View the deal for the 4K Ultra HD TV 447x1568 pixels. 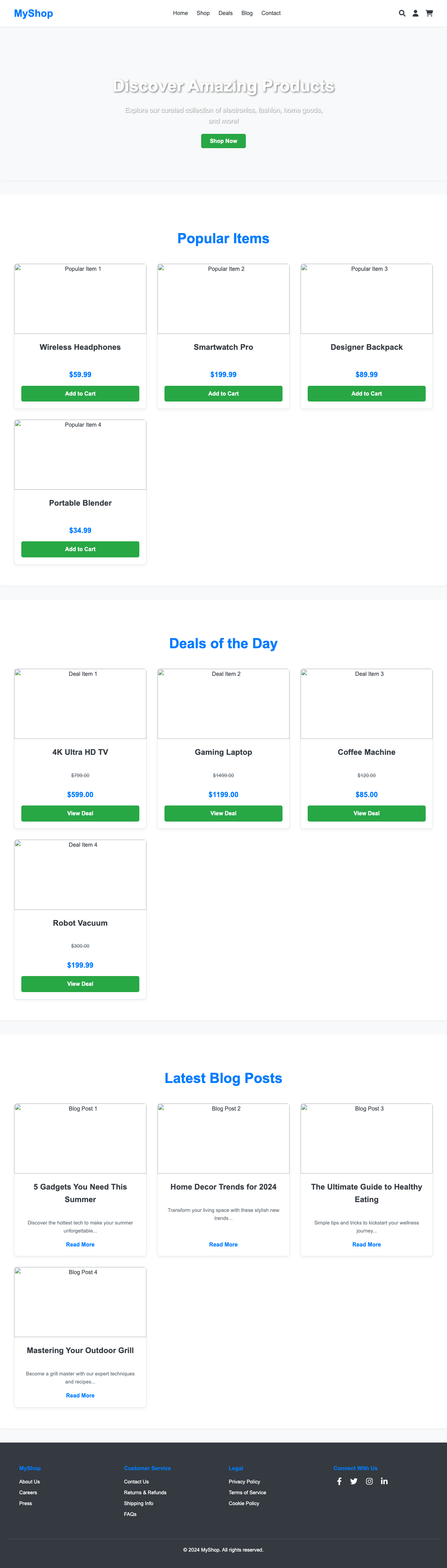80,813
